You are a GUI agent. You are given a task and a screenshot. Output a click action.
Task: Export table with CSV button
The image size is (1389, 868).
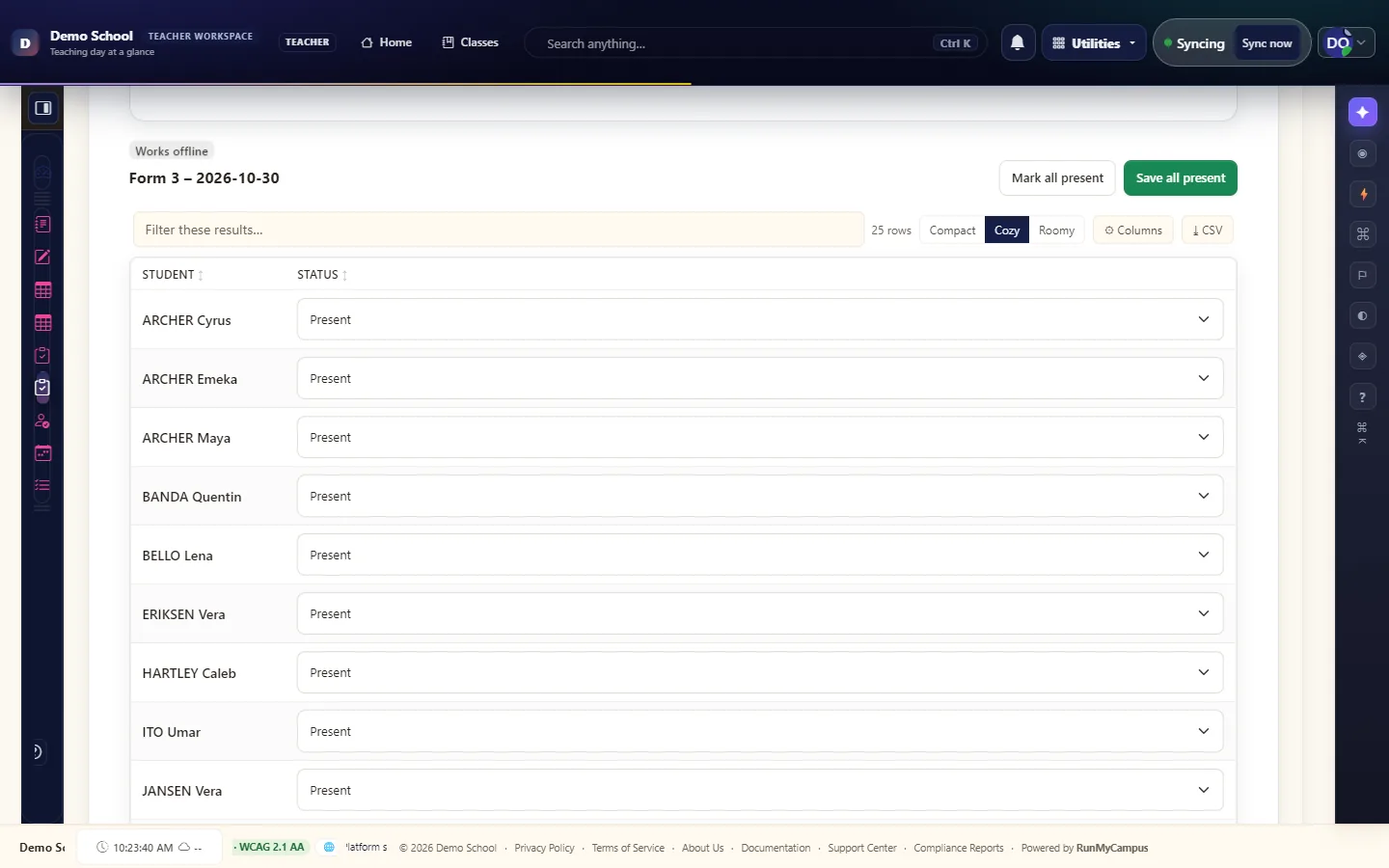(x=1208, y=231)
